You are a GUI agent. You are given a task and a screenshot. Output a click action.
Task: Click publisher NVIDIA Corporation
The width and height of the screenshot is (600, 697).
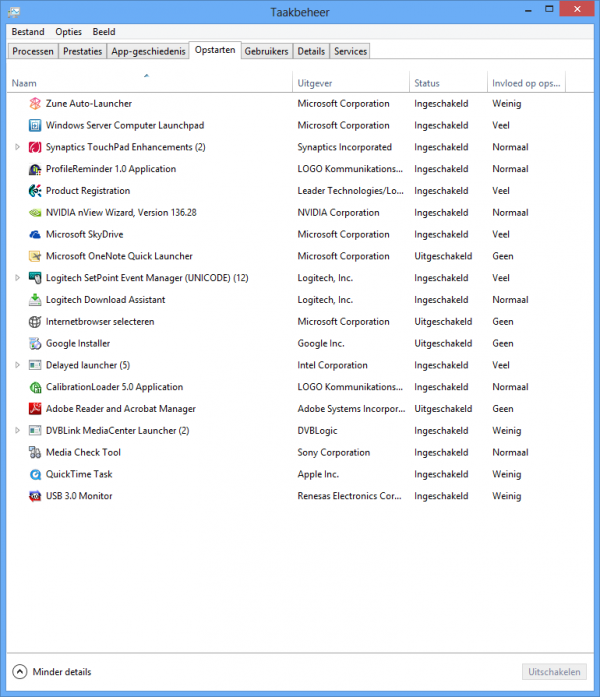coord(338,212)
